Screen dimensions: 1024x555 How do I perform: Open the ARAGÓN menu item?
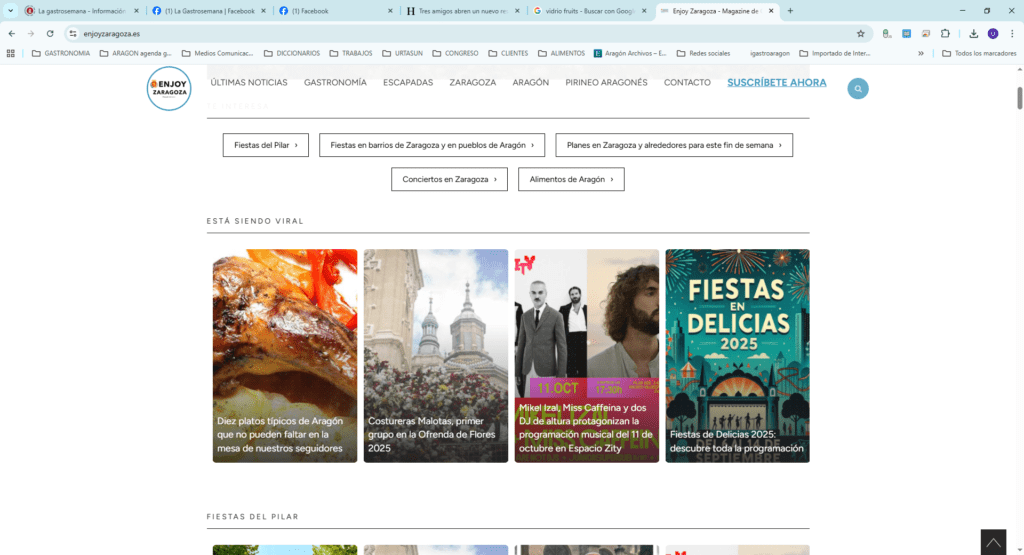530,82
